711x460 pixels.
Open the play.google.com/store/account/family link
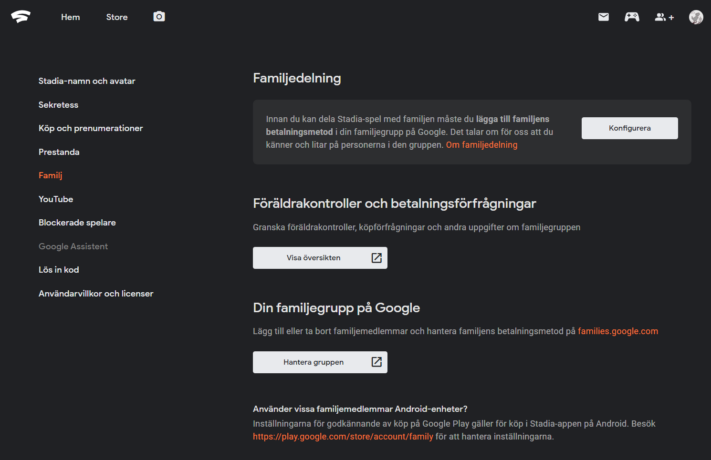tap(343, 437)
